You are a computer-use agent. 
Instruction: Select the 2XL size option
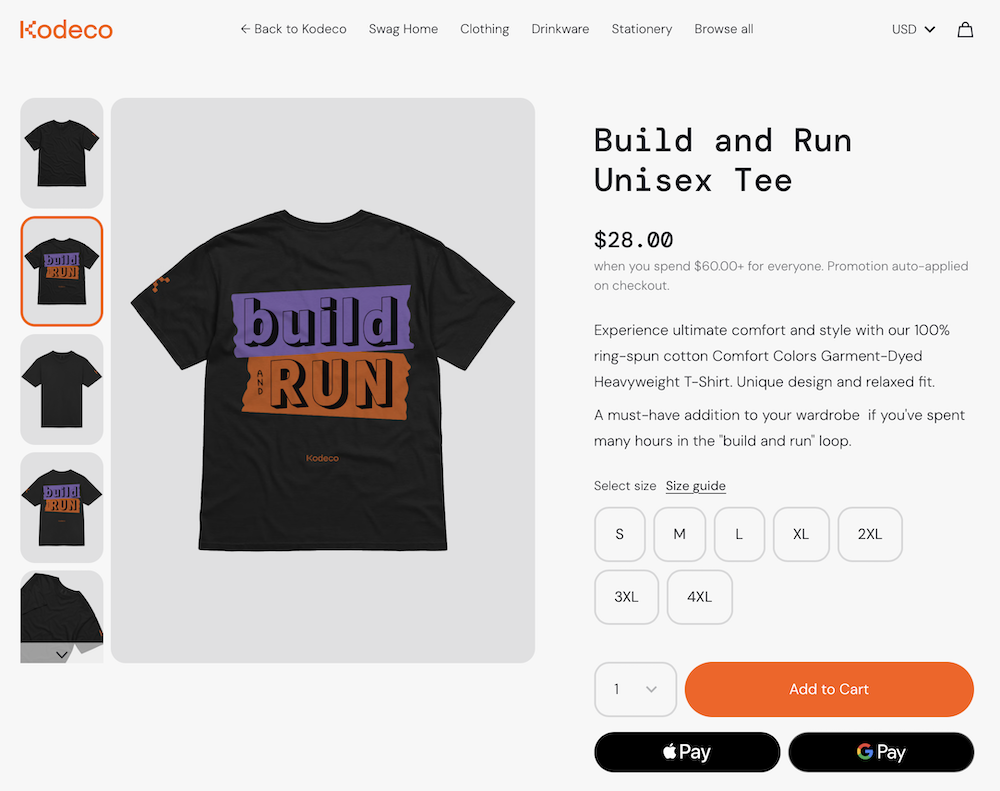pos(870,534)
